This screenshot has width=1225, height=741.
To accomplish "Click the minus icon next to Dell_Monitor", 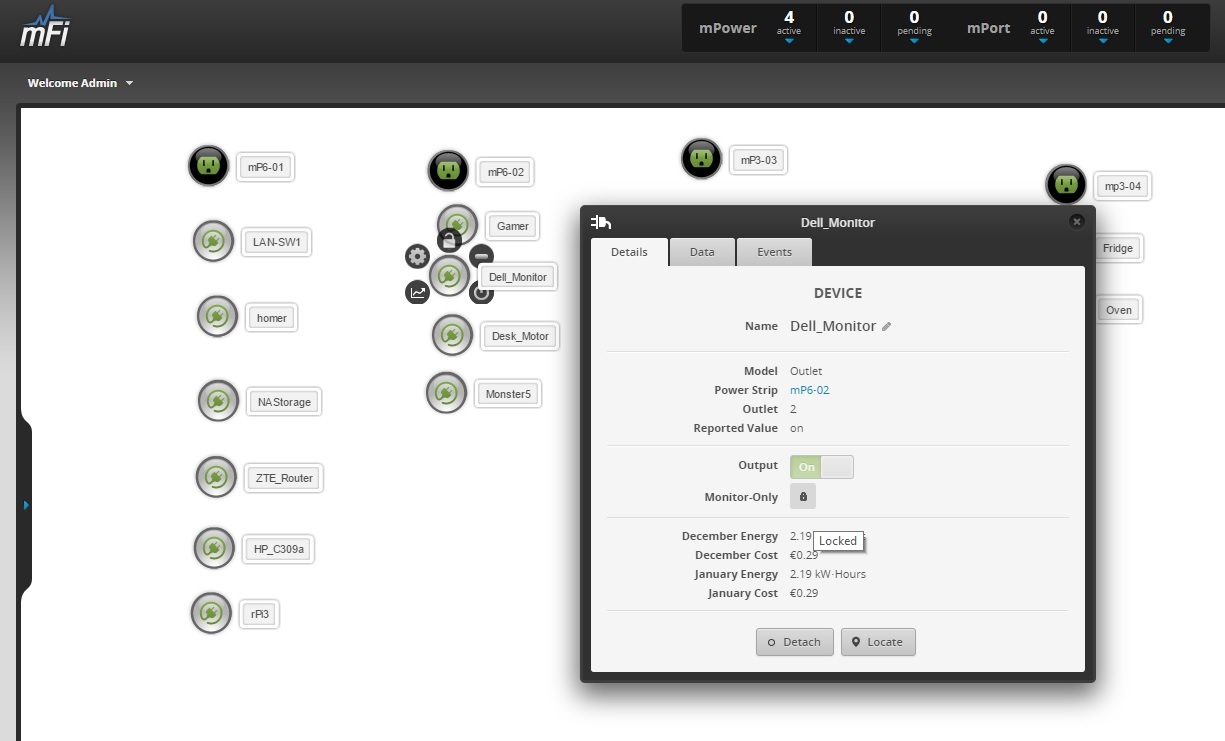I will click(481, 256).
